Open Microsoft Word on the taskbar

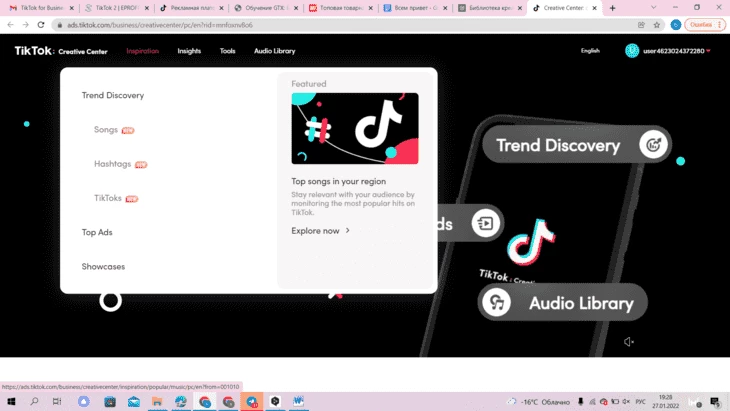pos(298,401)
